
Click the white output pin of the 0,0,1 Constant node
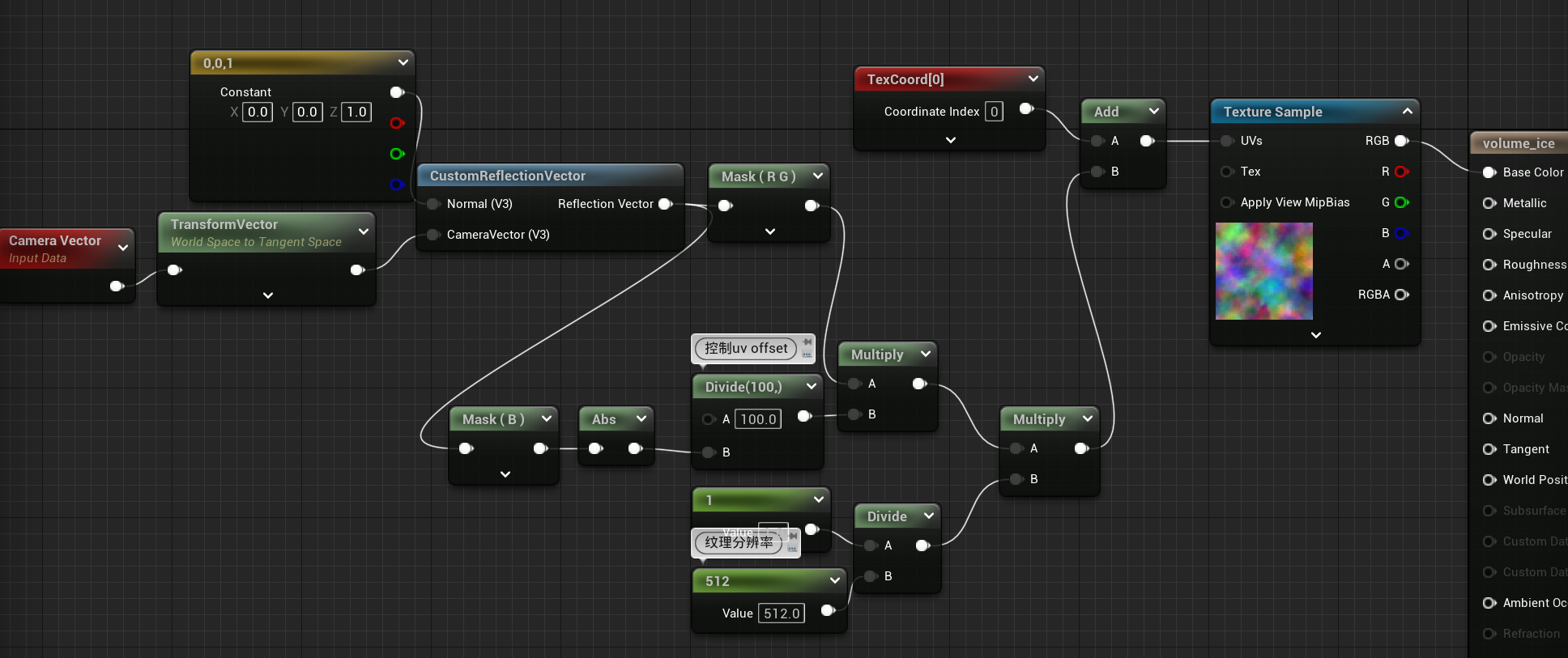point(397,92)
